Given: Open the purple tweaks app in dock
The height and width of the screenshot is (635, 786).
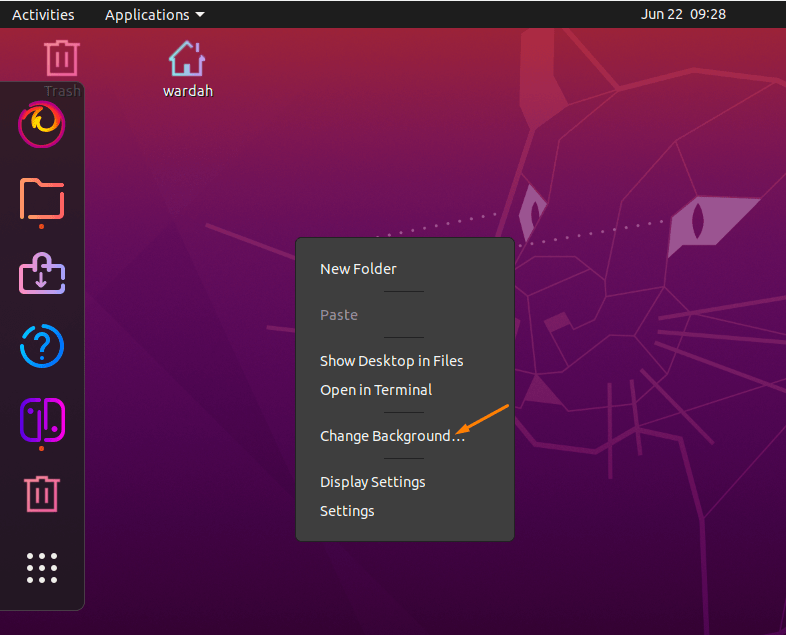Looking at the screenshot, I should (42, 420).
